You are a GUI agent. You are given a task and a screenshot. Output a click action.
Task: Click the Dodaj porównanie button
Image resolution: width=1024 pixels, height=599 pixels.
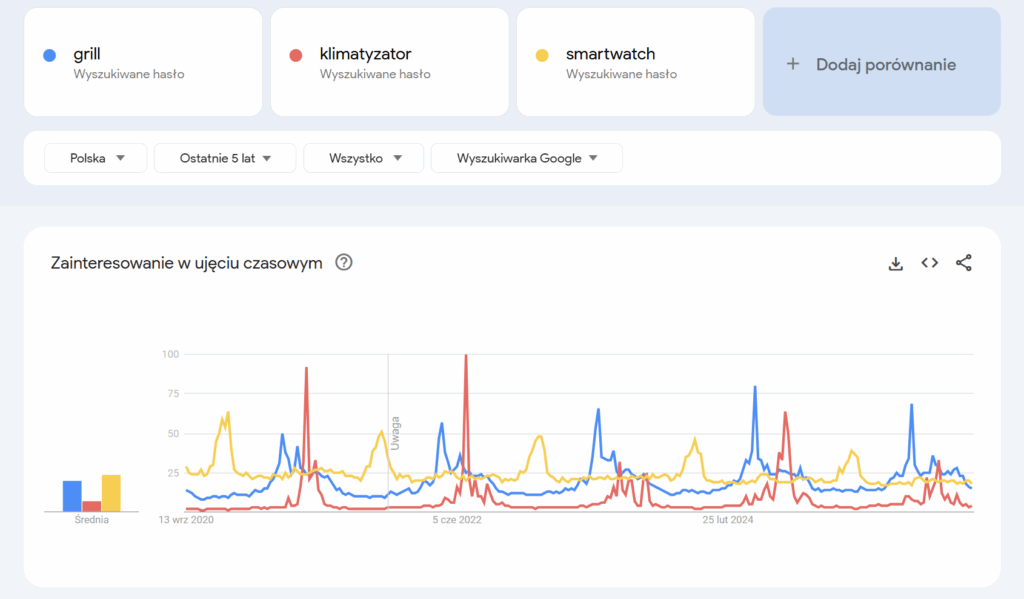click(881, 62)
